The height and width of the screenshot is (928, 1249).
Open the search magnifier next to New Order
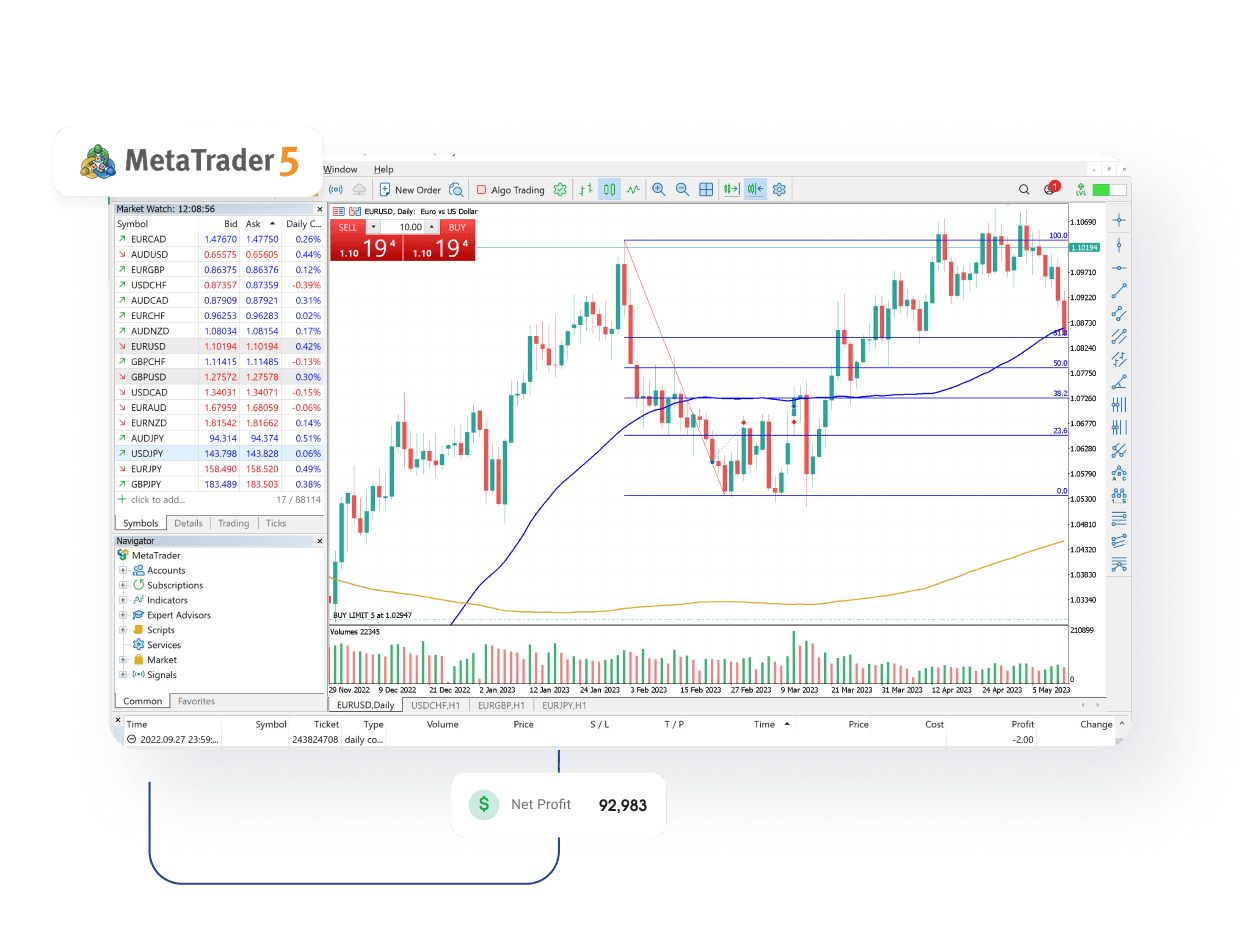(456, 189)
